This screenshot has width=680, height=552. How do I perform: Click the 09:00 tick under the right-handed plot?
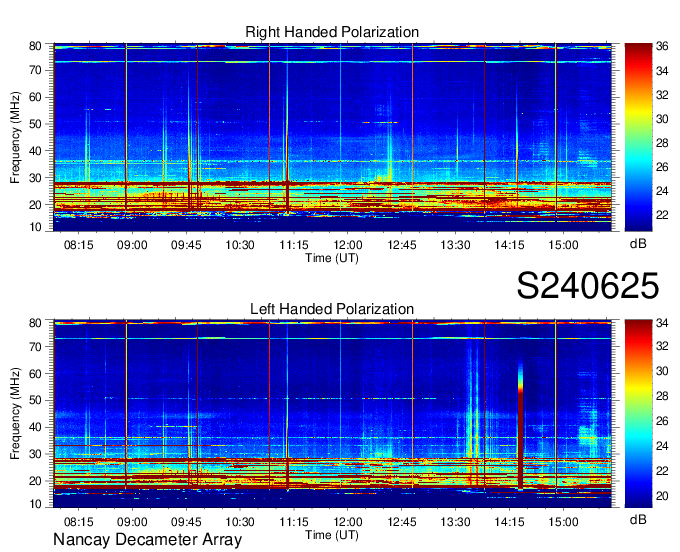point(132,245)
